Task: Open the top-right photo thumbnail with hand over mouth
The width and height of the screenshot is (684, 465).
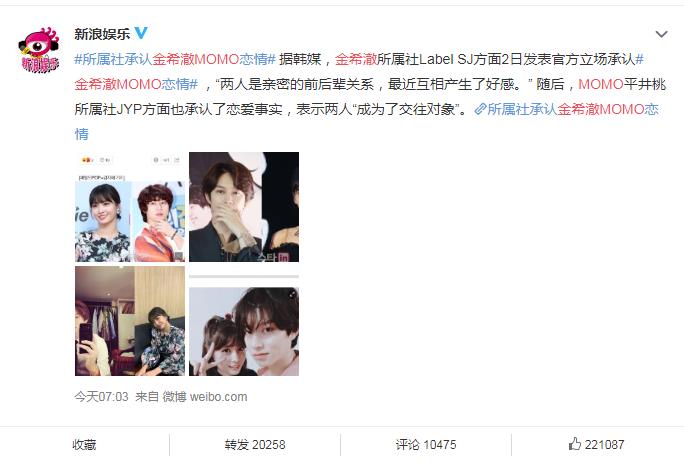Action: pyautogui.click(x=244, y=207)
